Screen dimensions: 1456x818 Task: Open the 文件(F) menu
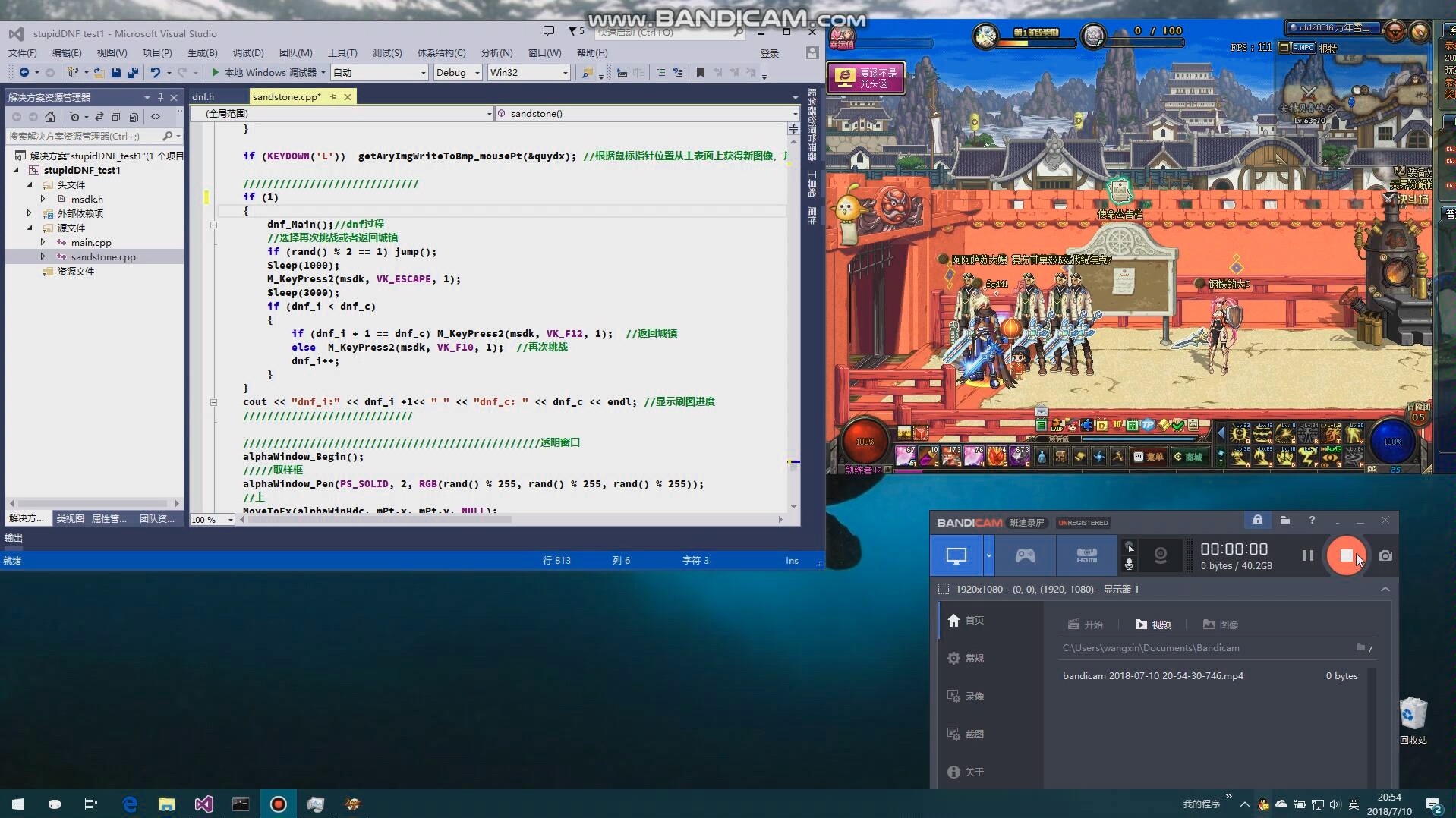[x=23, y=52]
